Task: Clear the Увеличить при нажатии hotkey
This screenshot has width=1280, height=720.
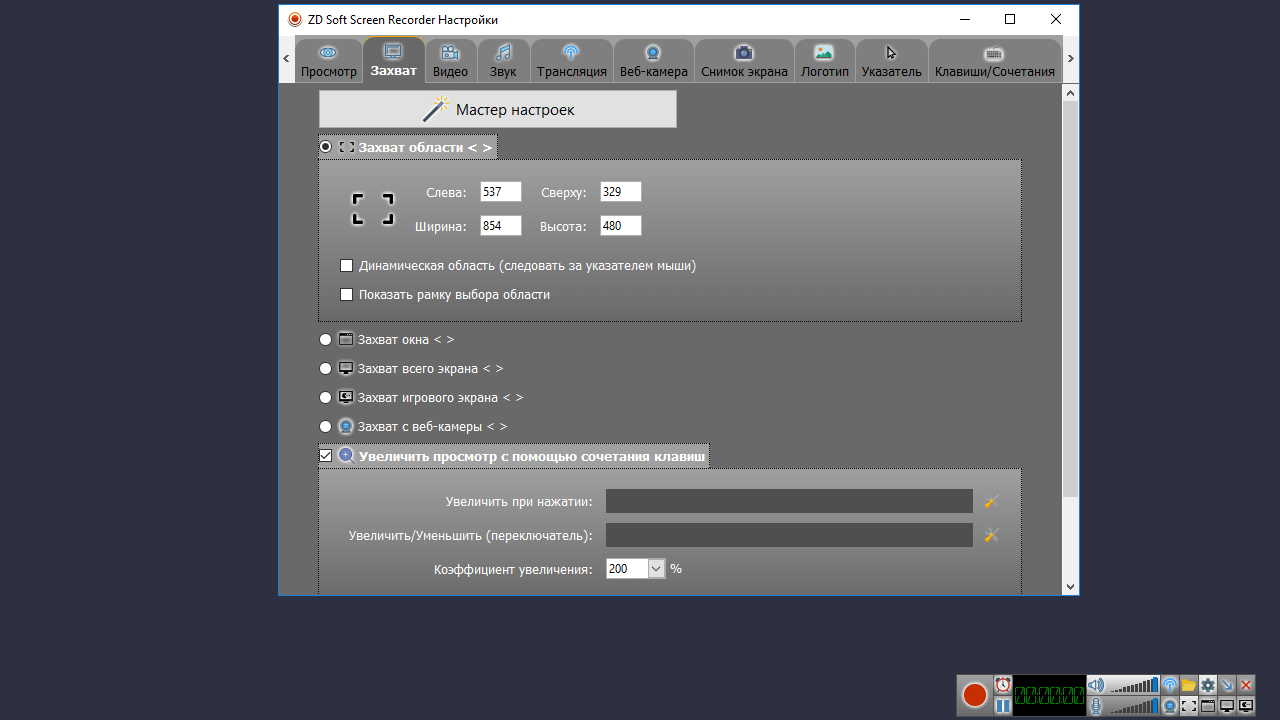Action: 991,501
